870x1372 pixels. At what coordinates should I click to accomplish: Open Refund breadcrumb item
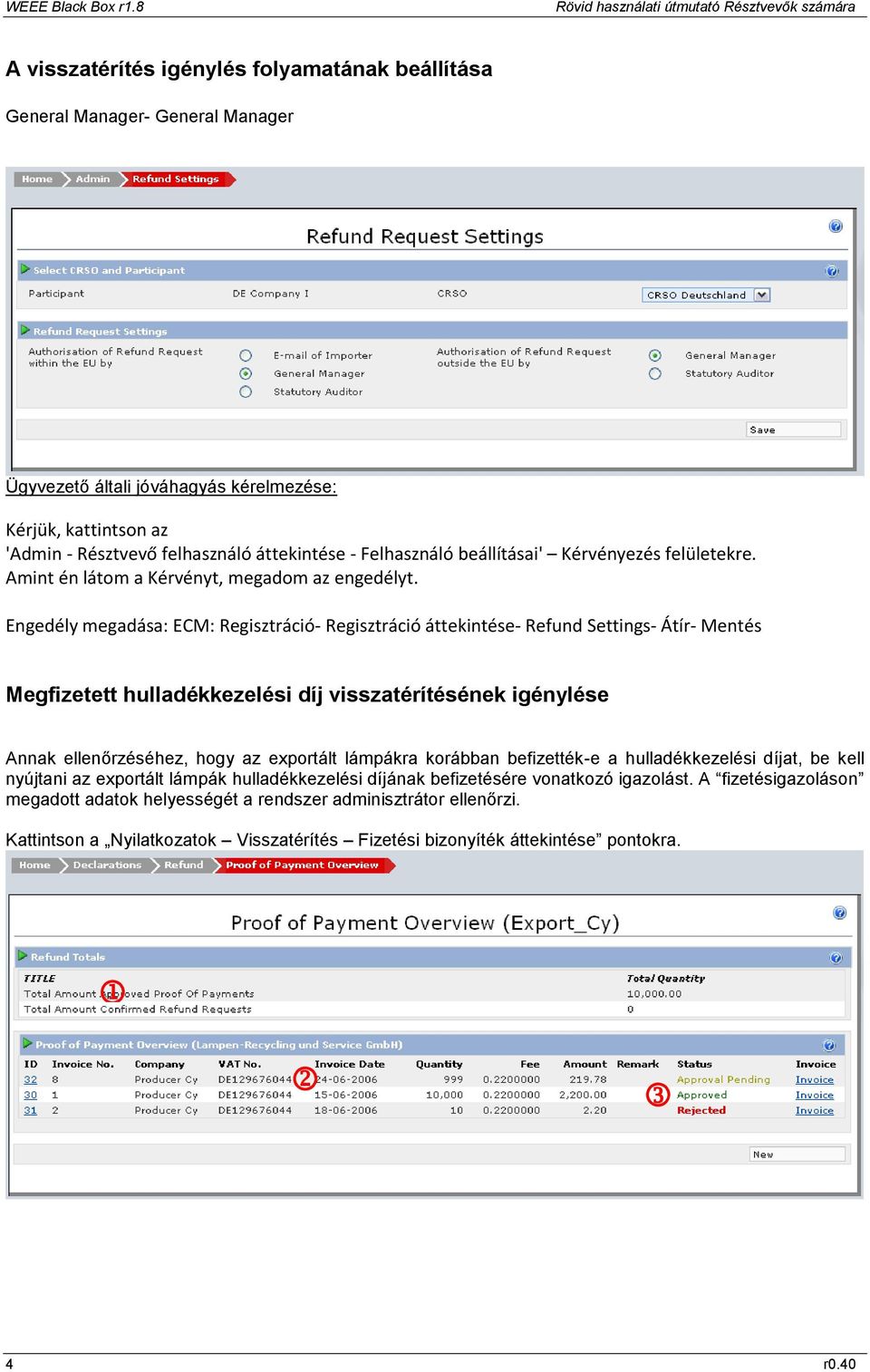tap(184, 865)
